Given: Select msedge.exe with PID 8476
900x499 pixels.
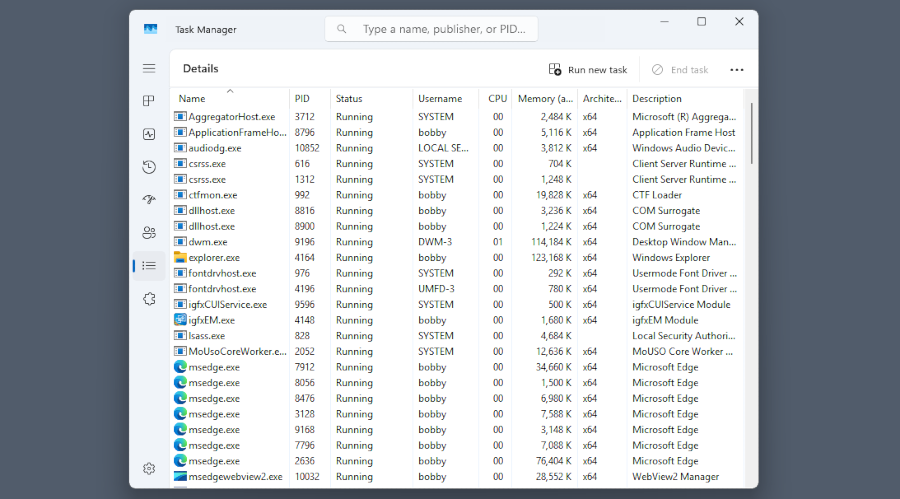Looking at the screenshot, I should (x=456, y=398).
